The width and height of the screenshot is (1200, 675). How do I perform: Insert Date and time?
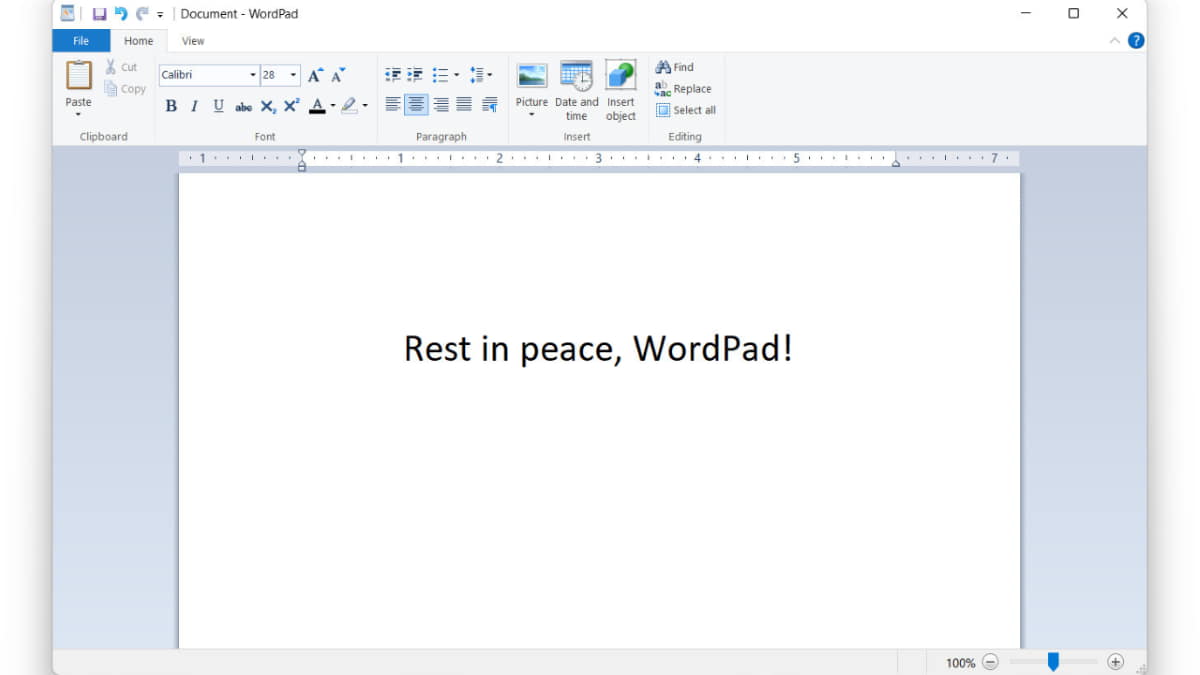point(576,76)
